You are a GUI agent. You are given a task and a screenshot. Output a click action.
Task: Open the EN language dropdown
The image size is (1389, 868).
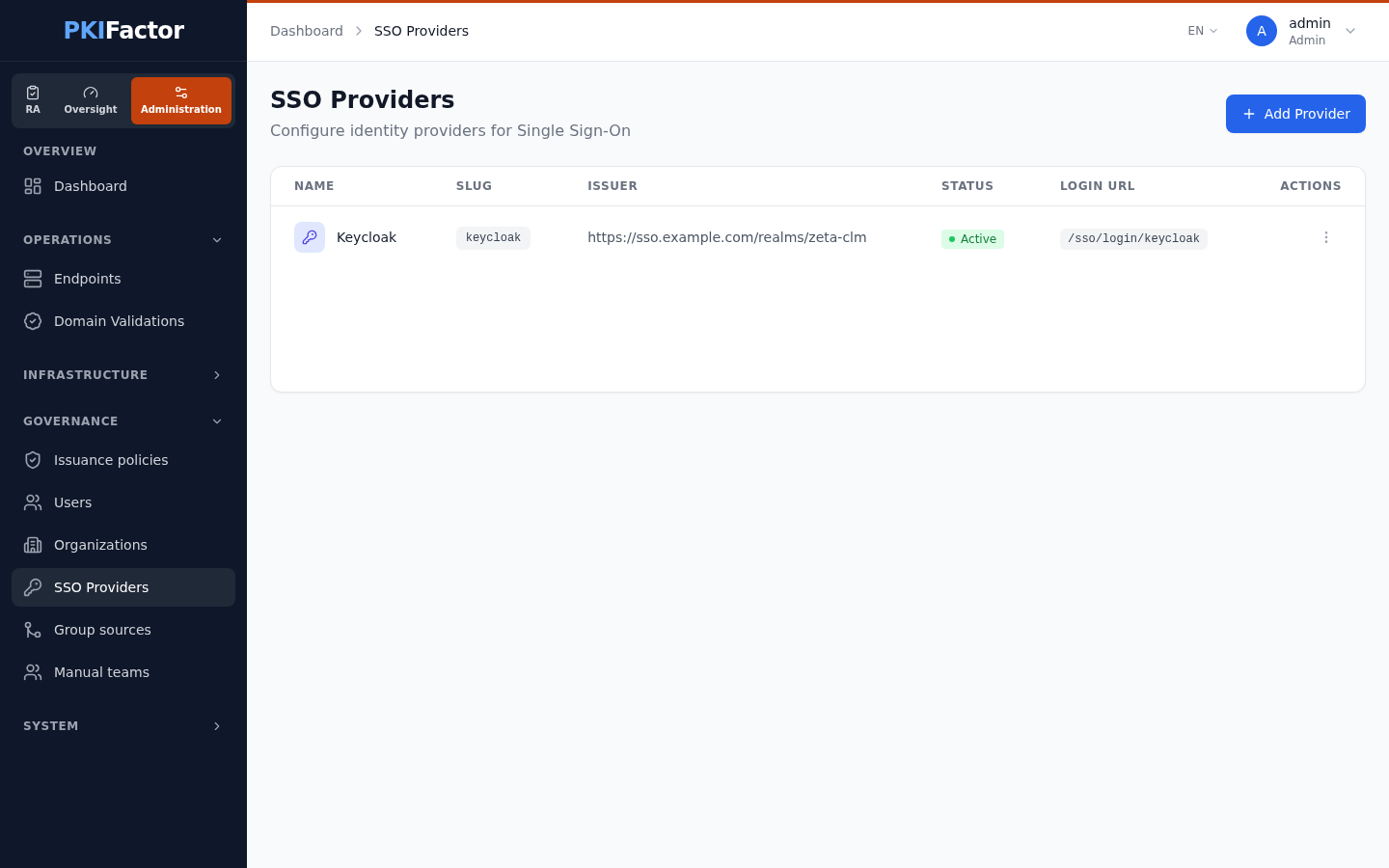coord(1203,31)
